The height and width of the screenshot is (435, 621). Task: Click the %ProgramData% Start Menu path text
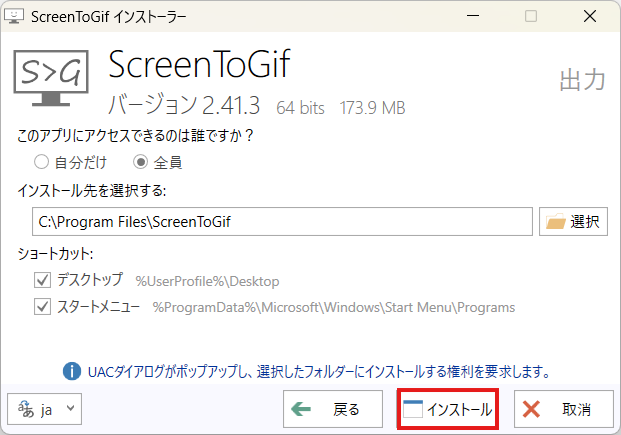334,307
